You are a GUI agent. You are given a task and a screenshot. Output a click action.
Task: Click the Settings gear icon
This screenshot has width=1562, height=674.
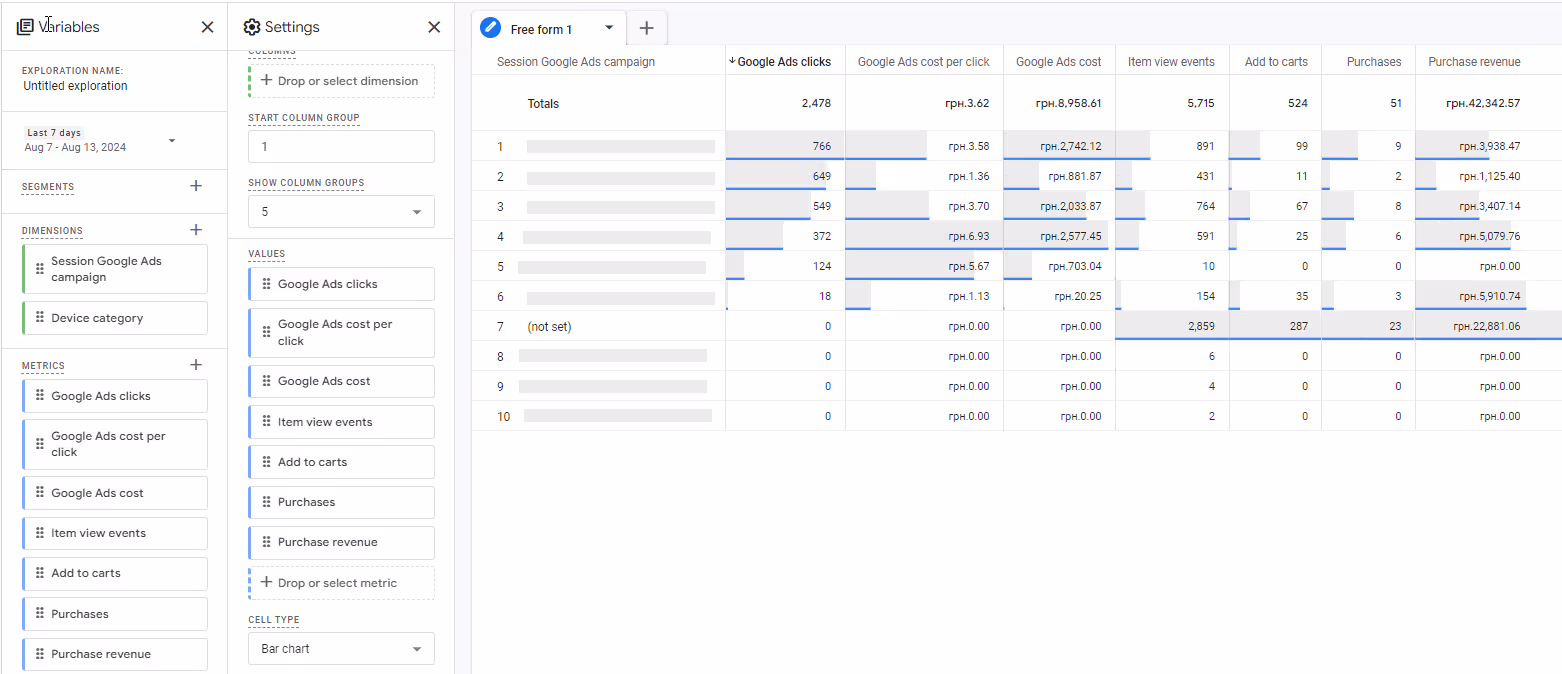pos(252,27)
